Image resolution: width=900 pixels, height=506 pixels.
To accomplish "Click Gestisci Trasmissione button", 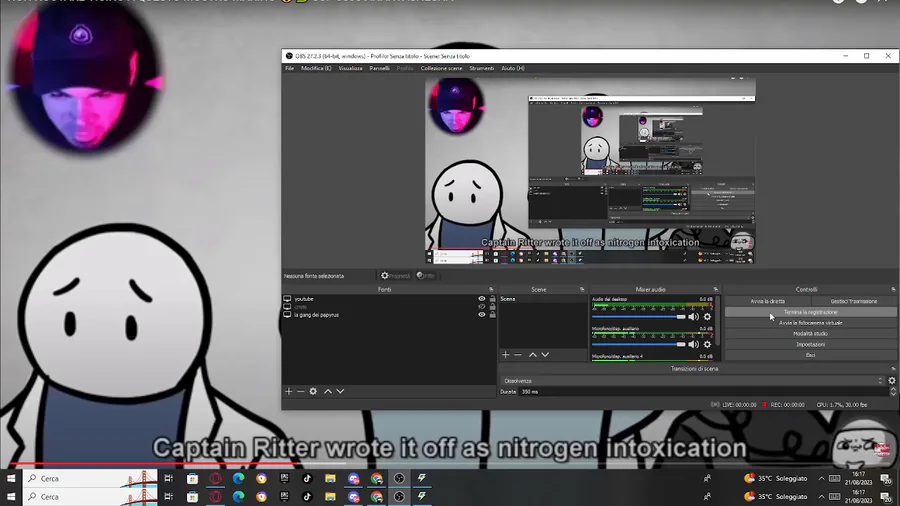I will pos(854,301).
